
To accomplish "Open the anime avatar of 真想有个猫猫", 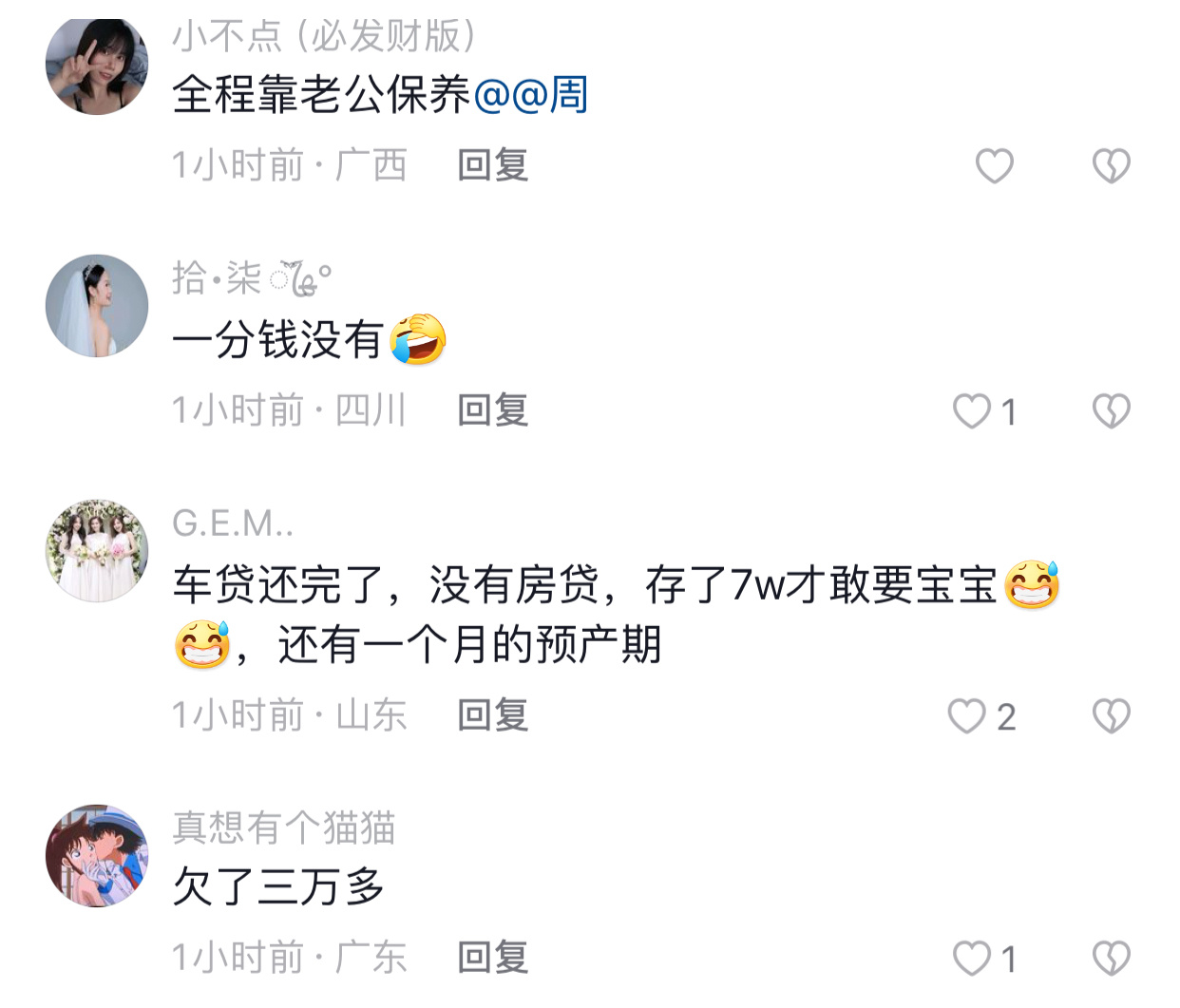I will [x=97, y=856].
